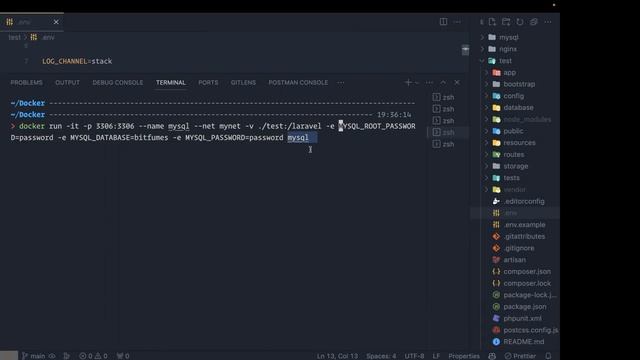Expand the resources folder chevron
The height and width of the screenshot is (360, 640).
click(x=486, y=143)
